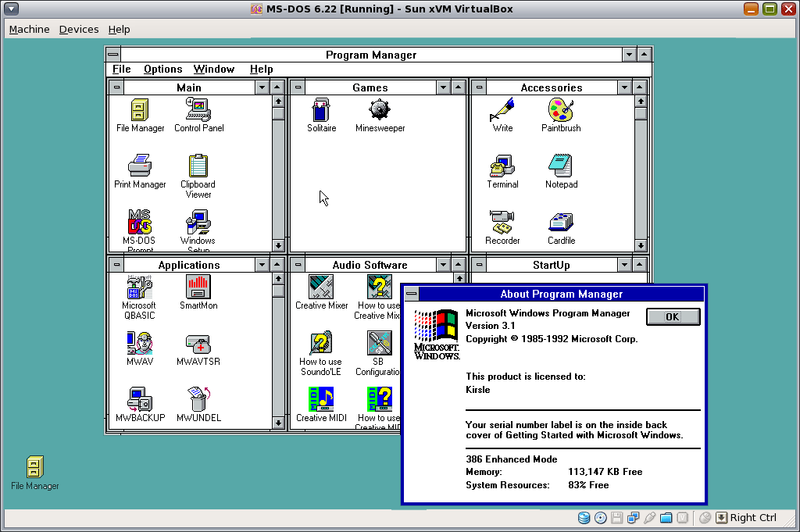Click the minimized File Manager desktop icon
The height and width of the screenshot is (532, 800).
(x=35, y=473)
